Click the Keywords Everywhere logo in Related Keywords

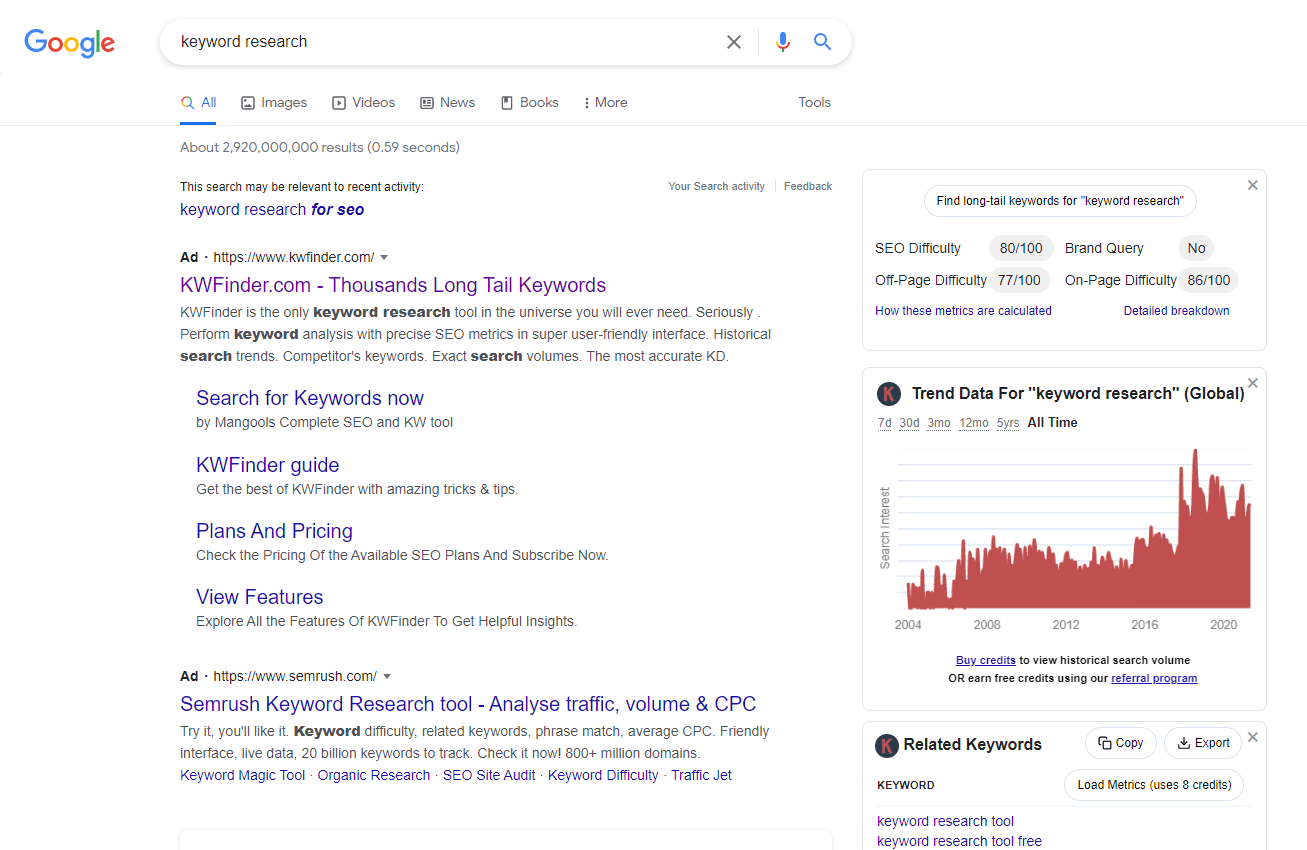[887, 745]
